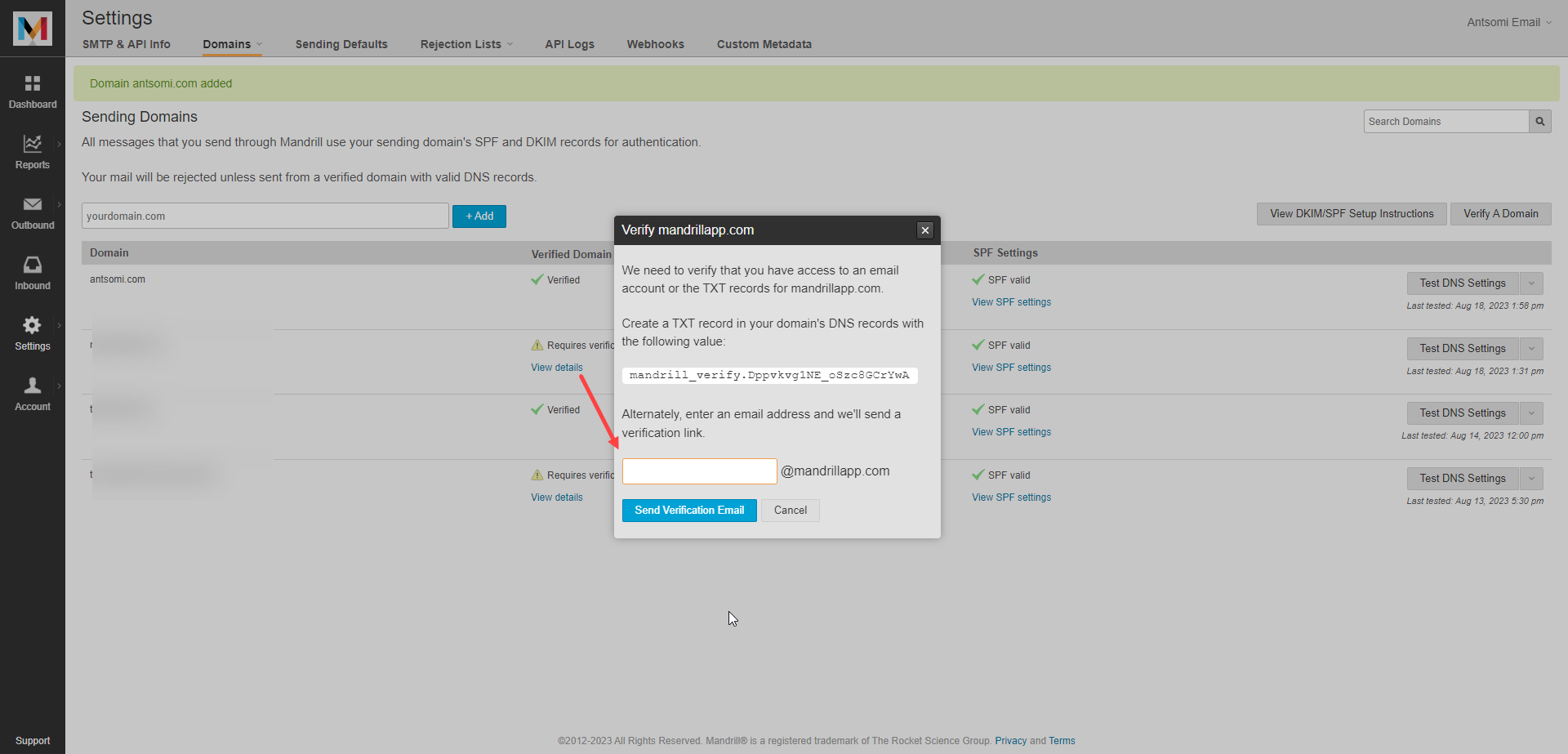Switch to the Sending Defaults tab
1568x754 pixels.
click(x=341, y=44)
